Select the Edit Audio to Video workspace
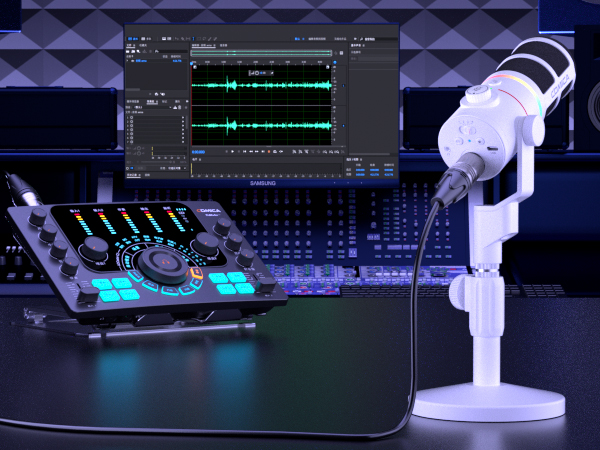 317,39
